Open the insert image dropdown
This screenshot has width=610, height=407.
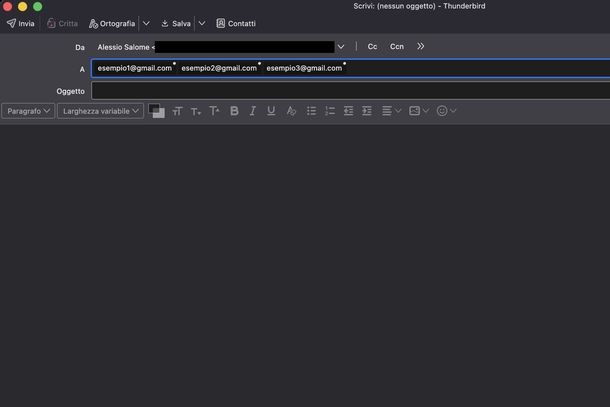pyautogui.click(x=419, y=111)
